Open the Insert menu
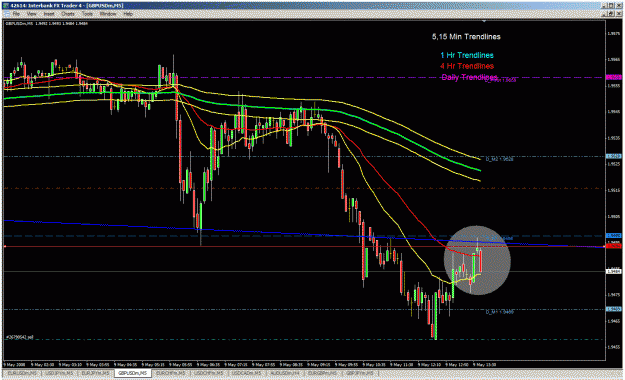Viewport: 625px width, 380px height. point(49,14)
